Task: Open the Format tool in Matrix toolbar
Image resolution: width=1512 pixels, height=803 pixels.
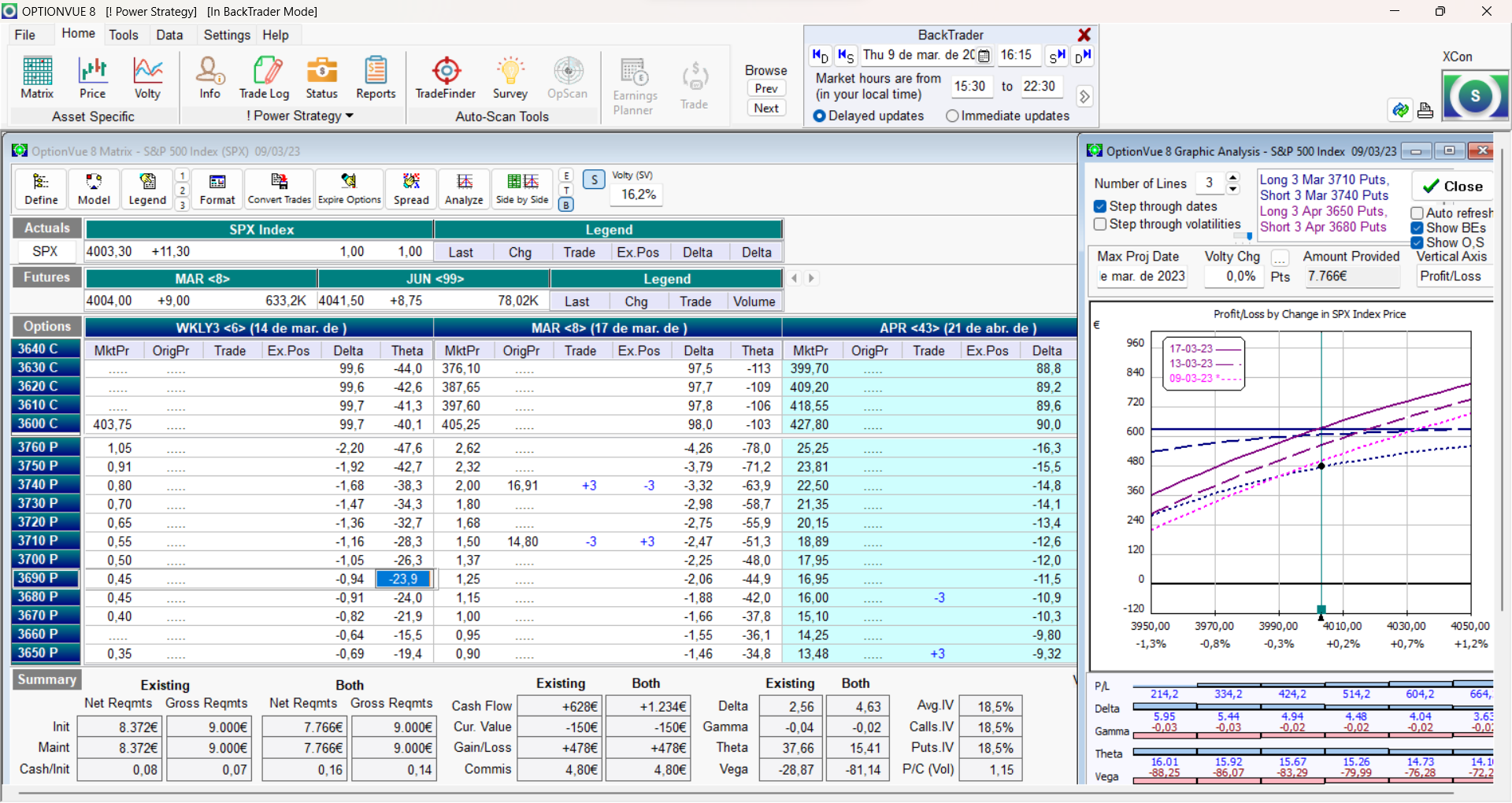Action: click(217, 190)
